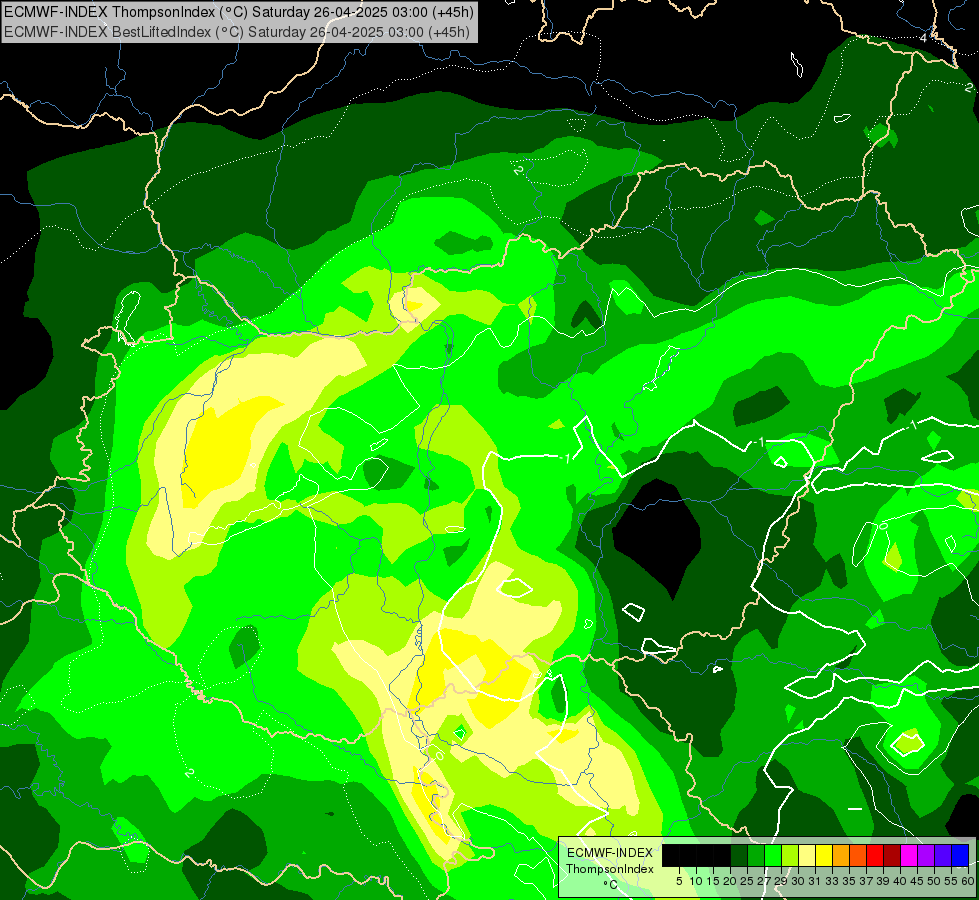Image resolution: width=979 pixels, height=900 pixels.
Task: Pick the indigo 50–55 legend swatch
Action: point(943,856)
